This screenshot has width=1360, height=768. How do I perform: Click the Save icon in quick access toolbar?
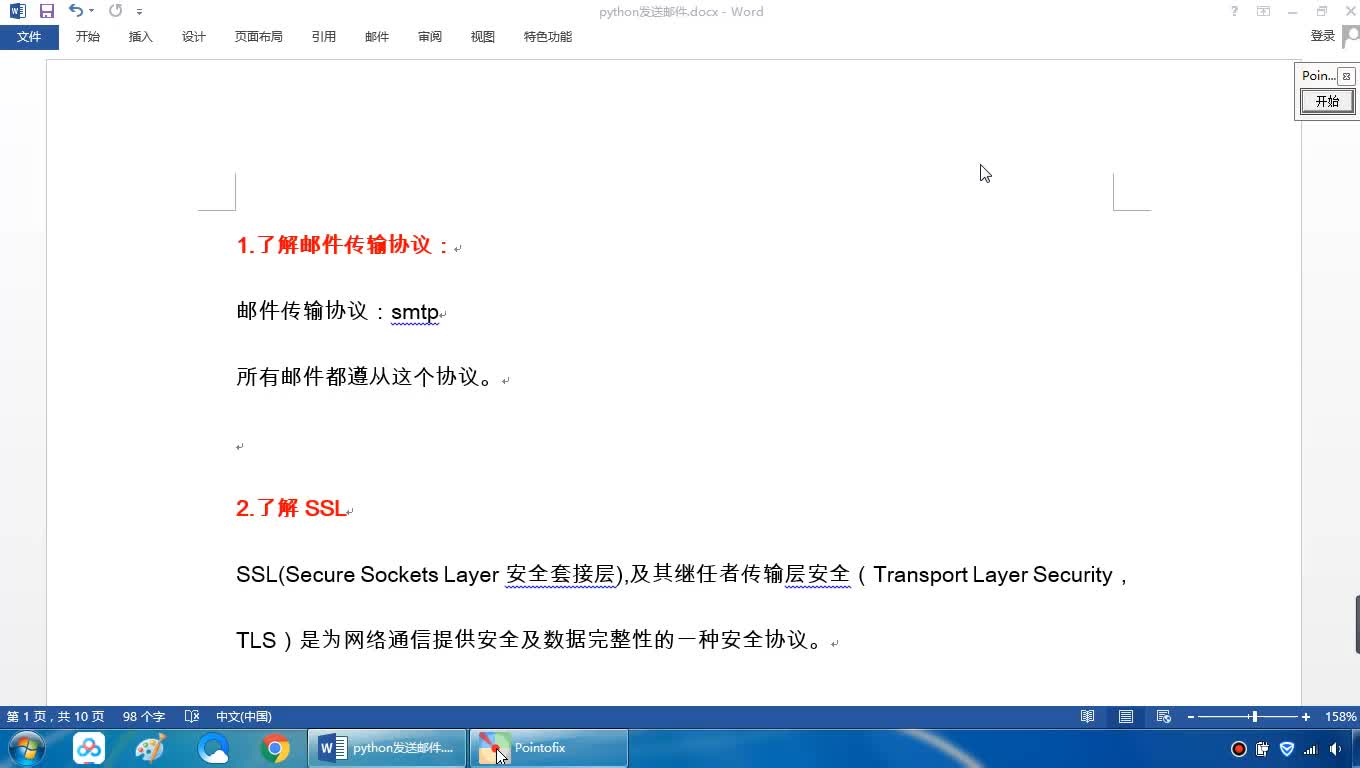(47, 11)
